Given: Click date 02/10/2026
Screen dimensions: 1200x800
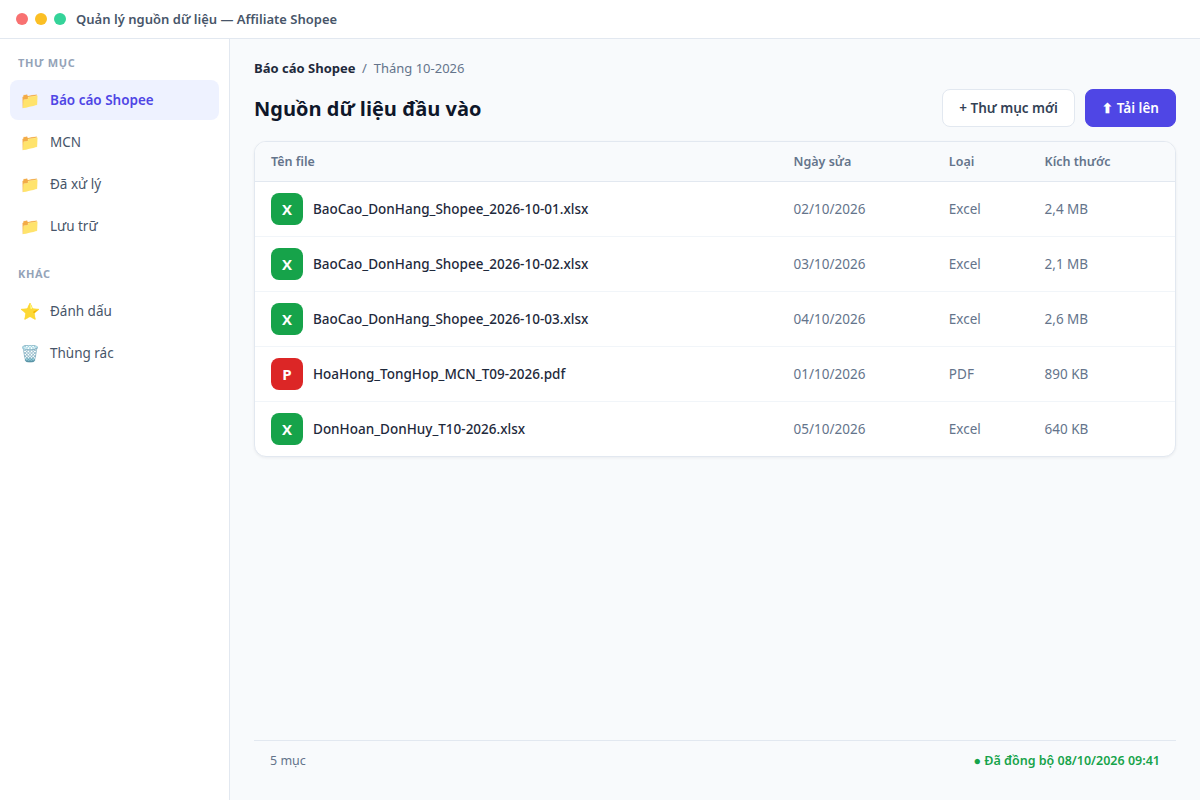Looking at the screenshot, I should click(829, 209).
